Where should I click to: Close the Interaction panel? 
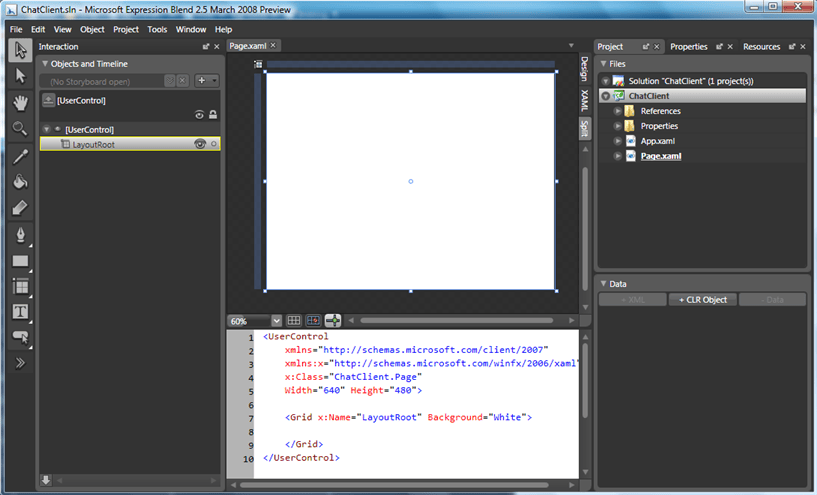pyautogui.click(x=217, y=47)
